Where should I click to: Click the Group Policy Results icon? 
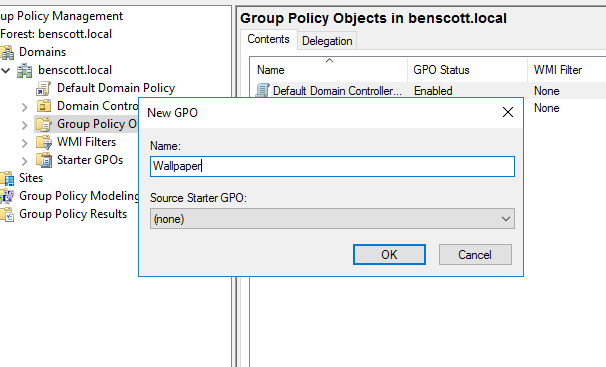[x=7, y=214]
